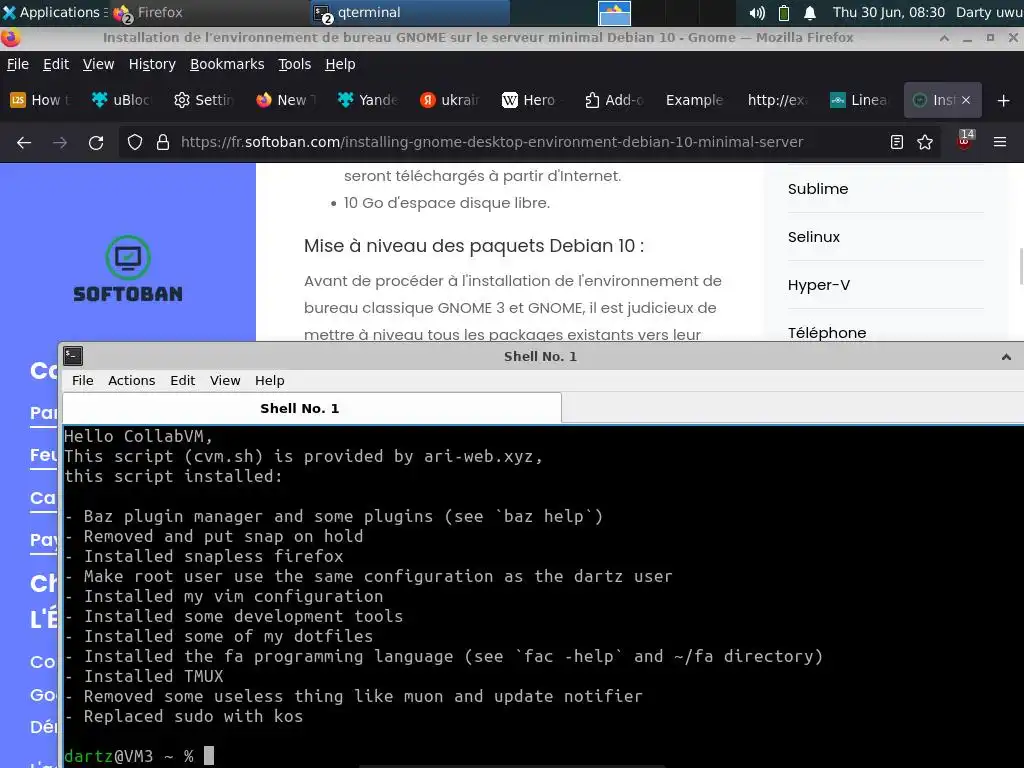Click the Softoban logo in the sidebar

click(x=128, y=269)
